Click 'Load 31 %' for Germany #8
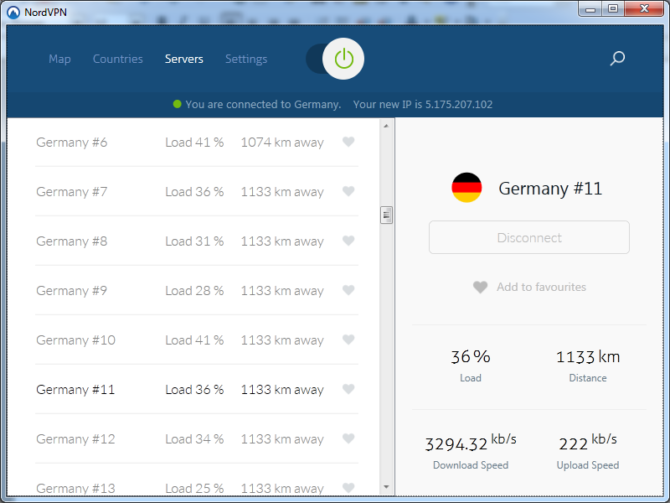The height and width of the screenshot is (503, 670). pos(194,241)
